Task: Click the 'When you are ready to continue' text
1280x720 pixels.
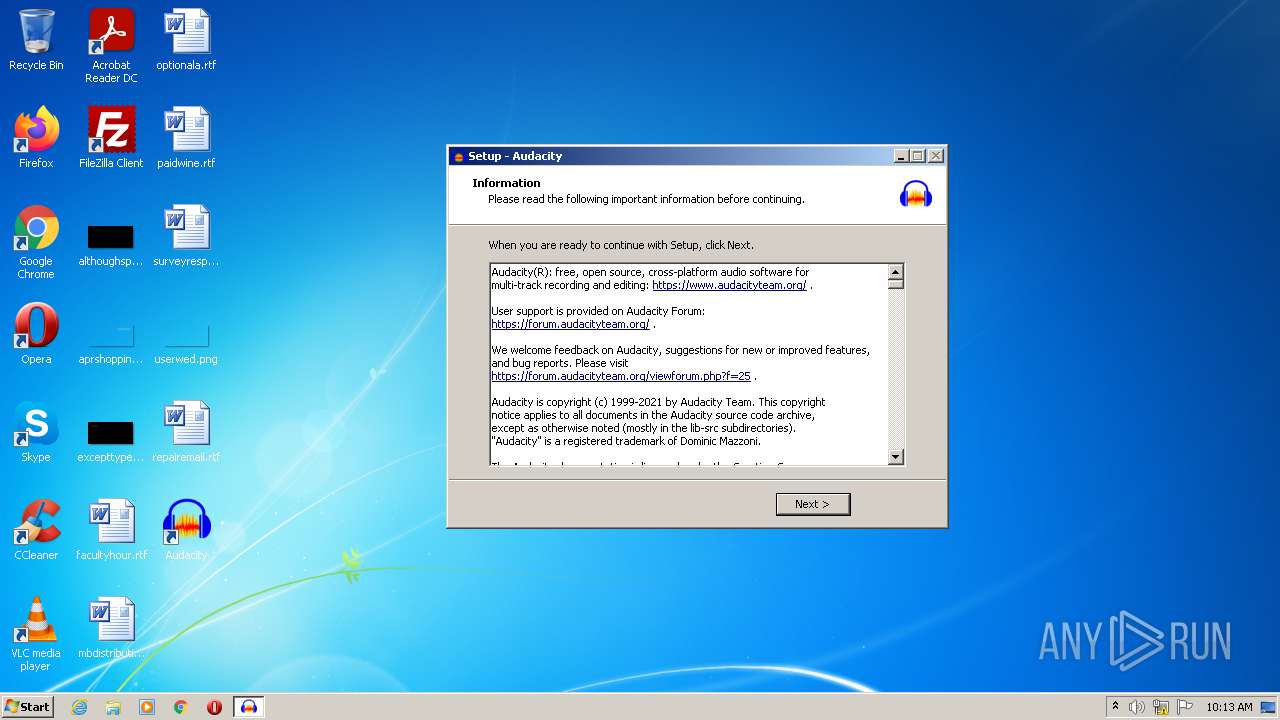Action: pyautogui.click(x=621, y=245)
